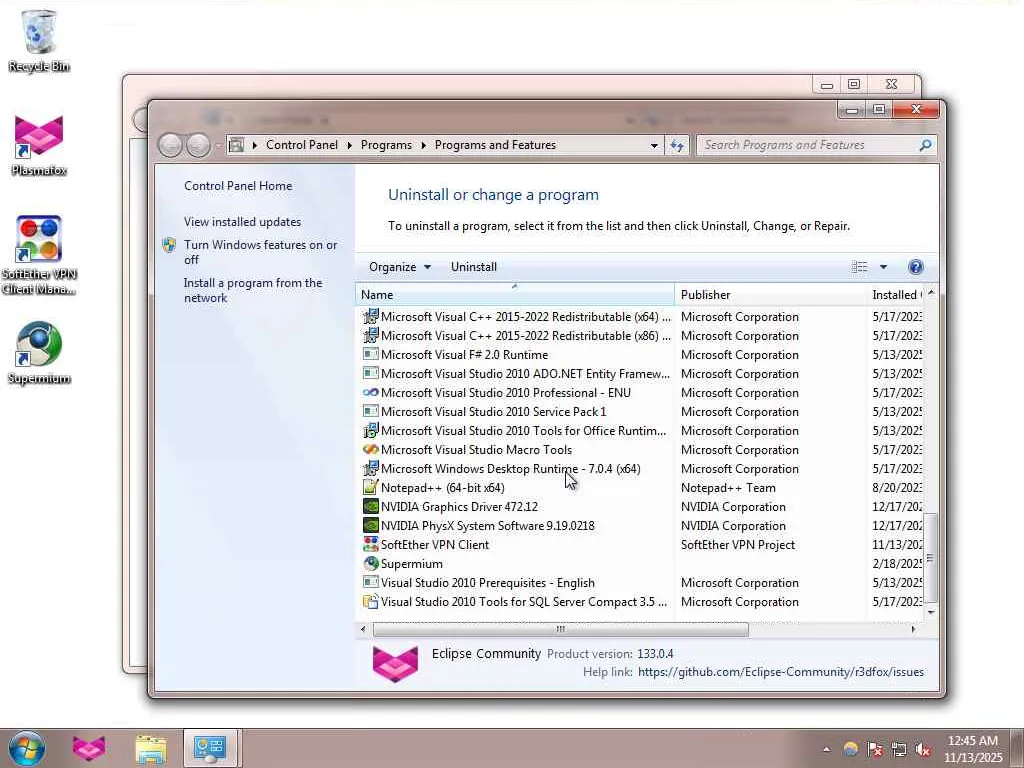Sort by the Publisher column header

(x=771, y=295)
